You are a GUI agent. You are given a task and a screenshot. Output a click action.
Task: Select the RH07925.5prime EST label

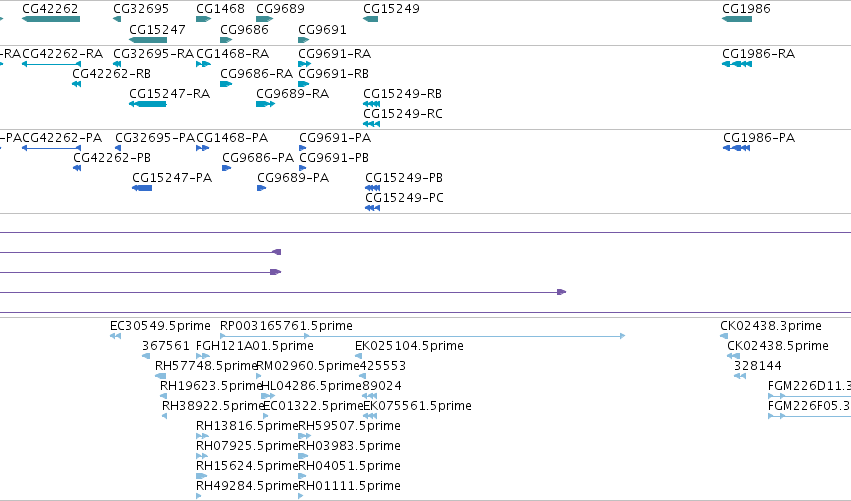click(x=247, y=446)
